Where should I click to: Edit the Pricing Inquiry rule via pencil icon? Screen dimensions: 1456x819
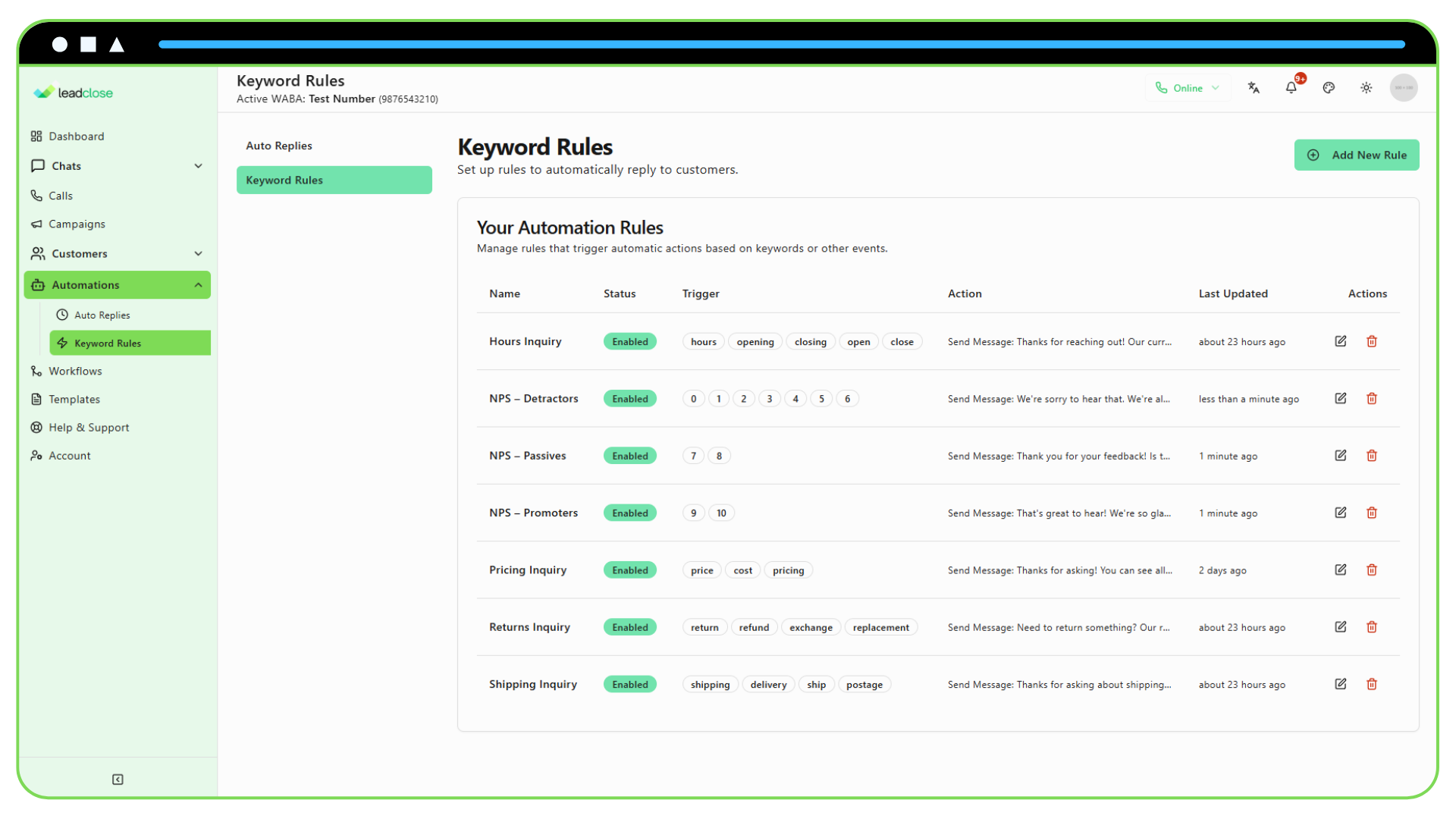(x=1340, y=570)
